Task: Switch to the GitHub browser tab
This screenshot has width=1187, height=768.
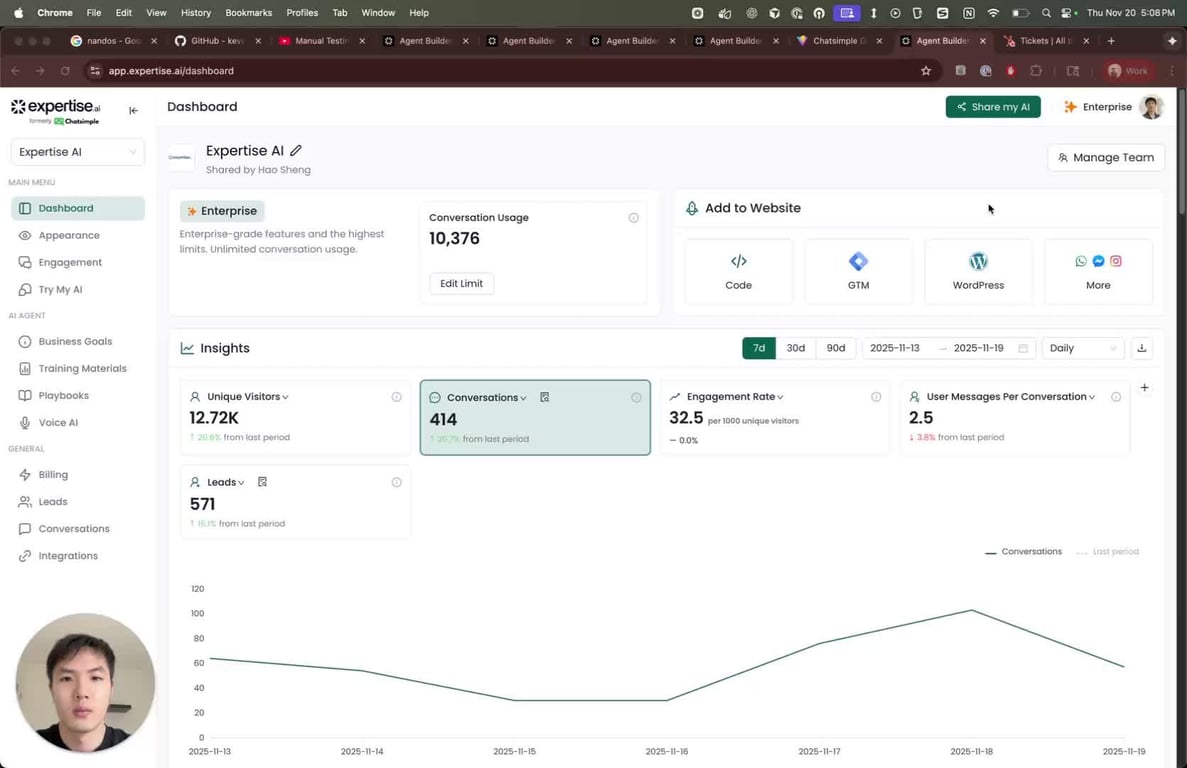Action: point(217,41)
